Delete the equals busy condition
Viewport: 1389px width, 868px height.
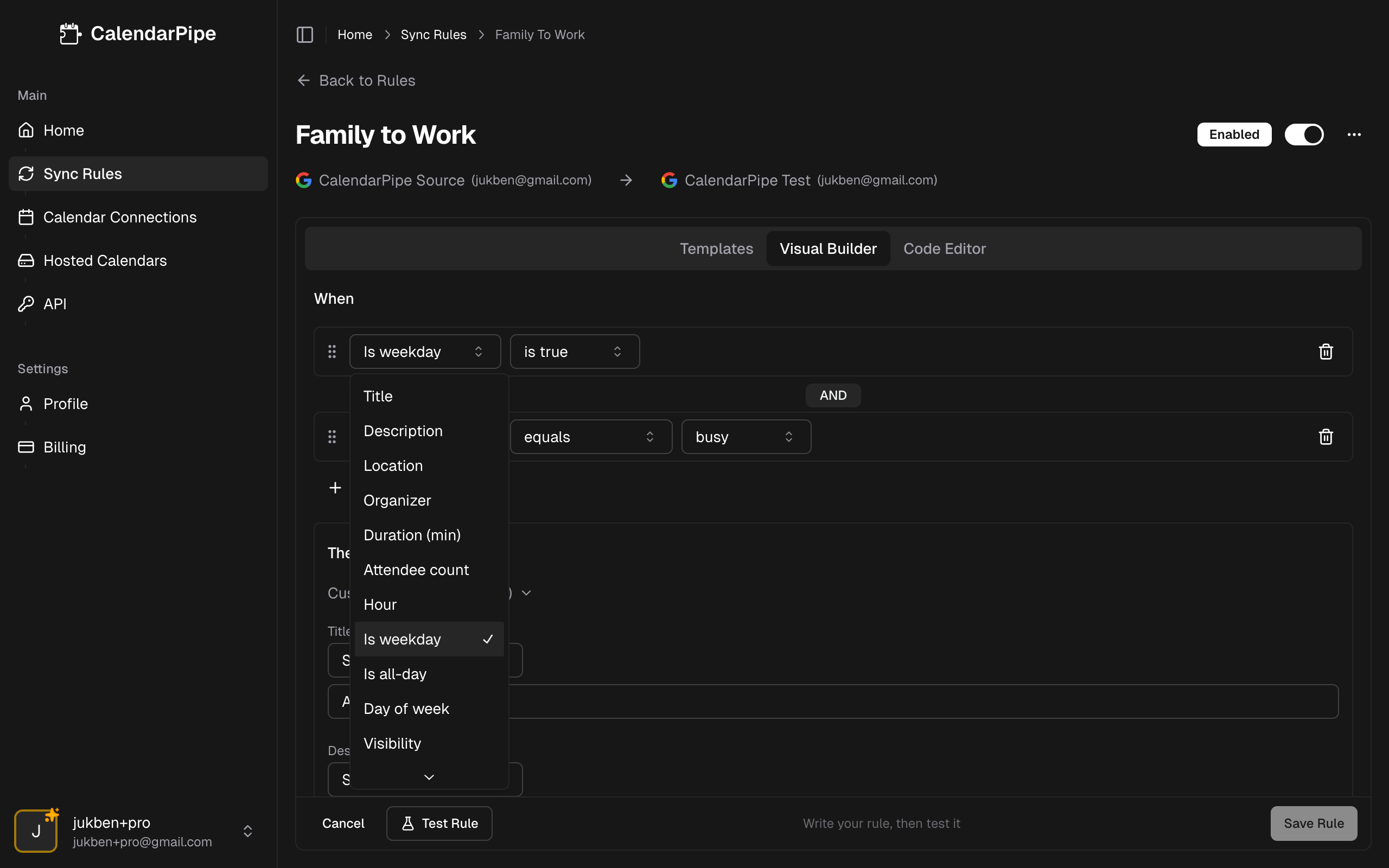click(x=1326, y=437)
